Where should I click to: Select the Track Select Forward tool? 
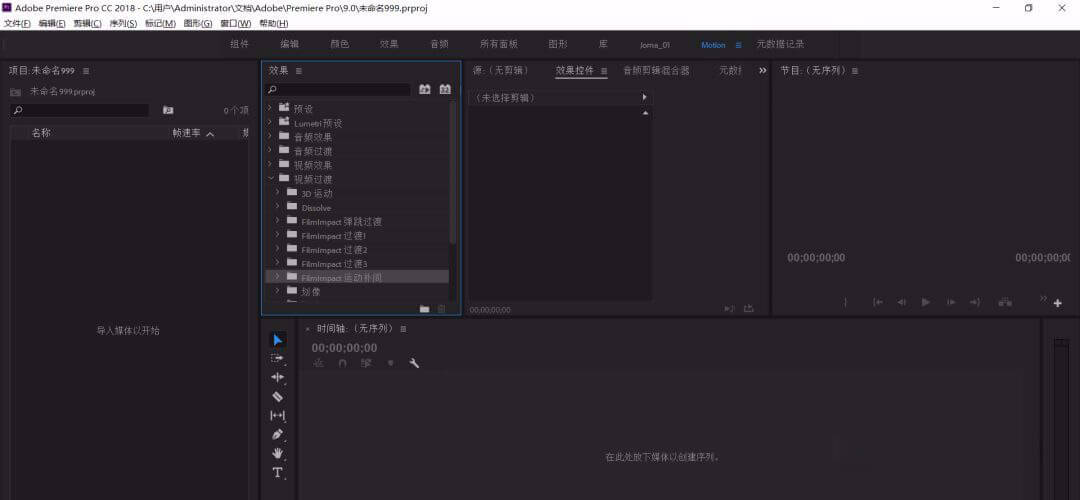(278, 359)
